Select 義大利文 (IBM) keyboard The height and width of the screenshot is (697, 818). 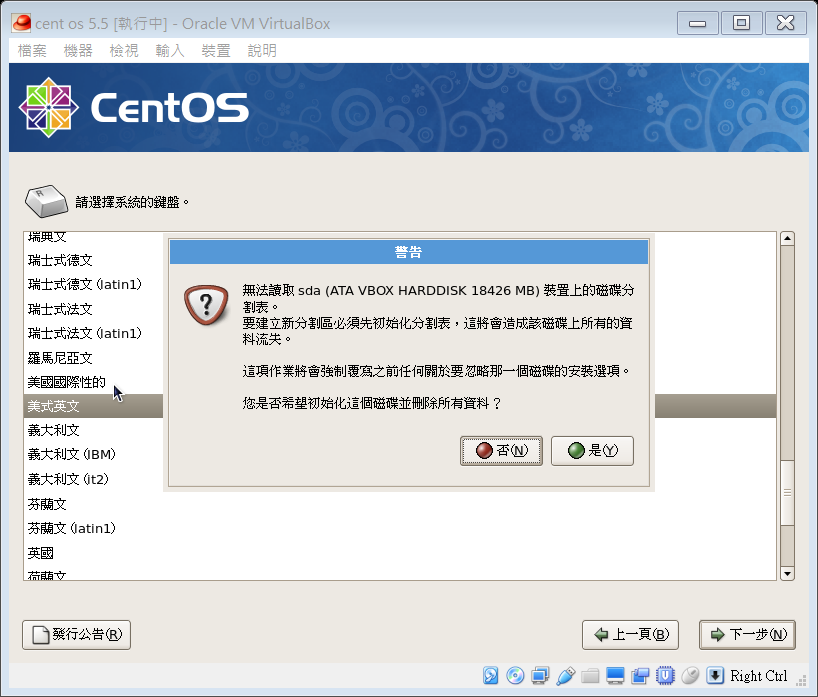(x=71, y=454)
